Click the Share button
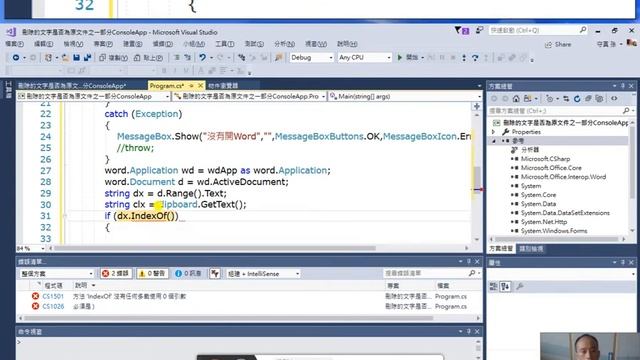The height and width of the screenshot is (360, 640). point(558,44)
